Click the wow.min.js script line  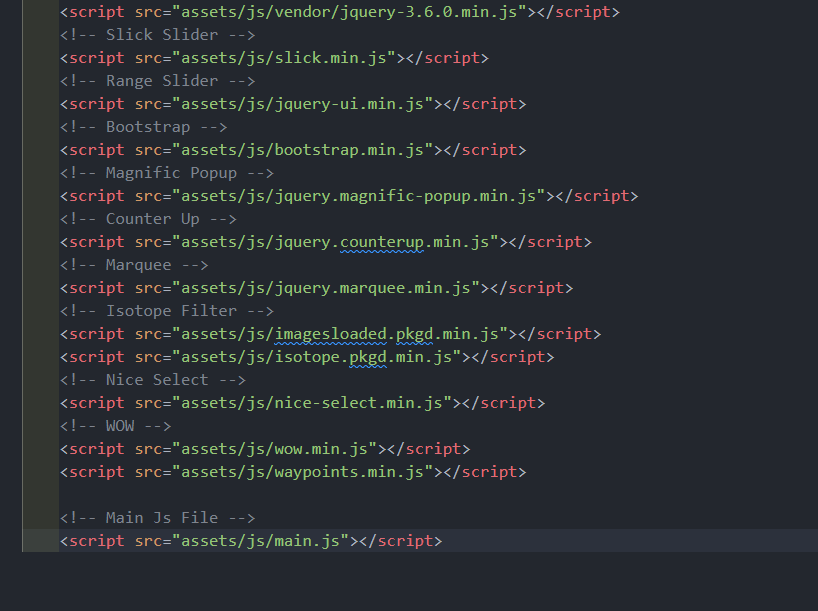(x=265, y=448)
